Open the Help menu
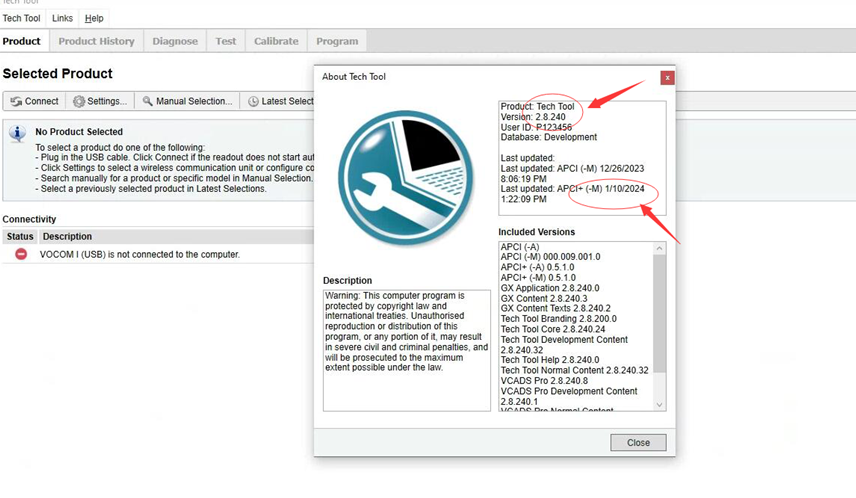This screenshot has height=498, width=856. pyautogui.click(x=94, y=18)
